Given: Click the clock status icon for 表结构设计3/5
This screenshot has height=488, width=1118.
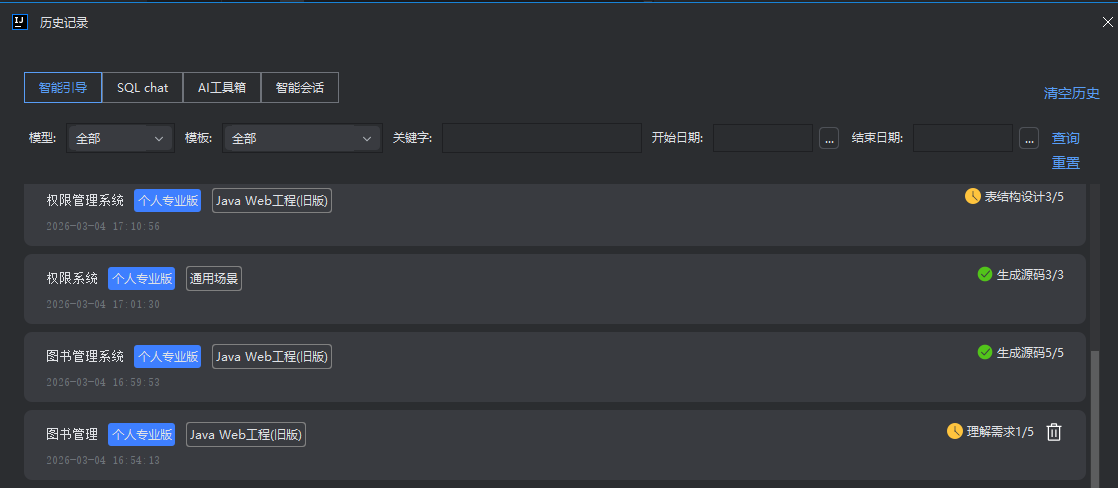Looking at the screenshot, I should pos(972,196).
